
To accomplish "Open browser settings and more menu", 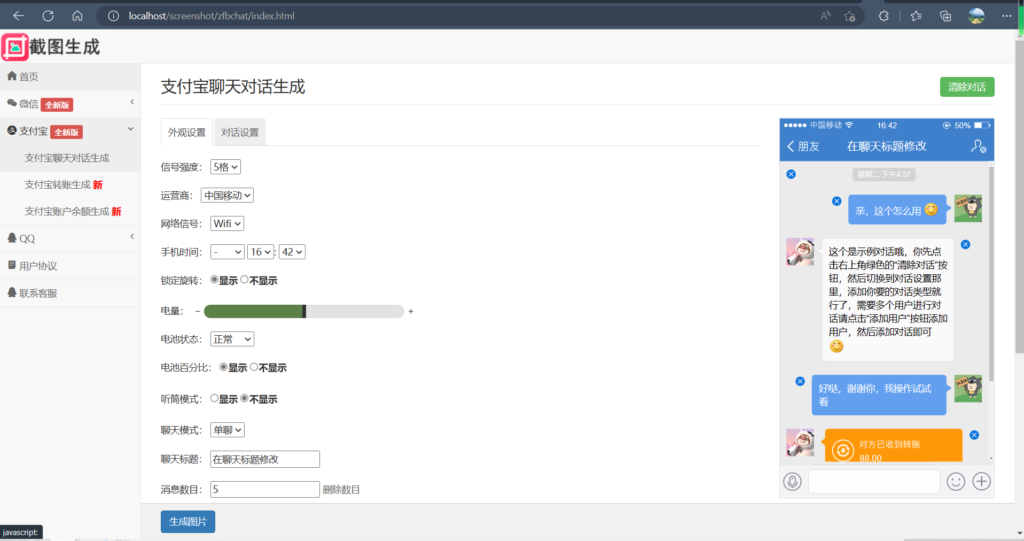I will 1006,16.
